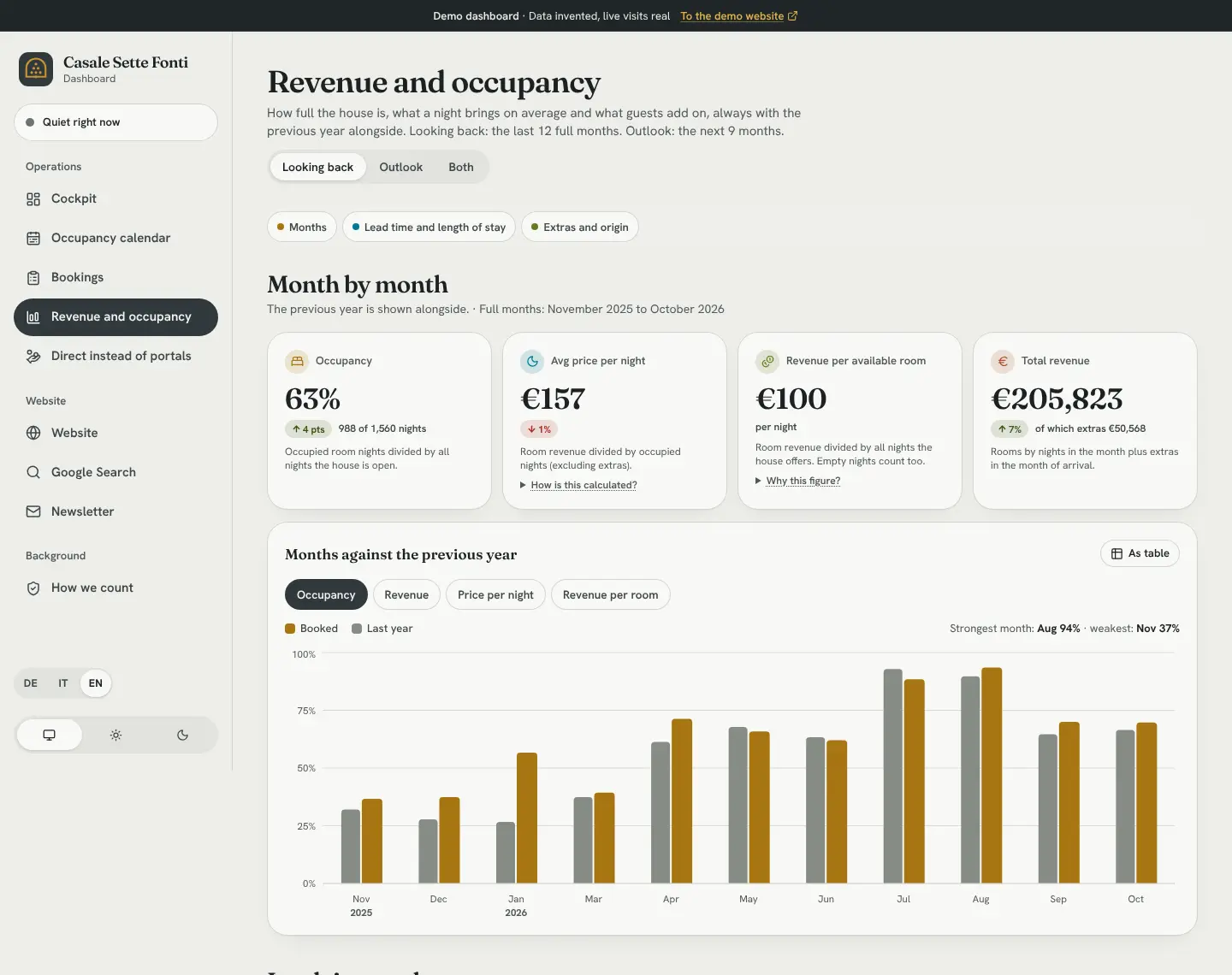Open Cockpit from the sidebar
1232x975 pixels.
tap(115, 198)
